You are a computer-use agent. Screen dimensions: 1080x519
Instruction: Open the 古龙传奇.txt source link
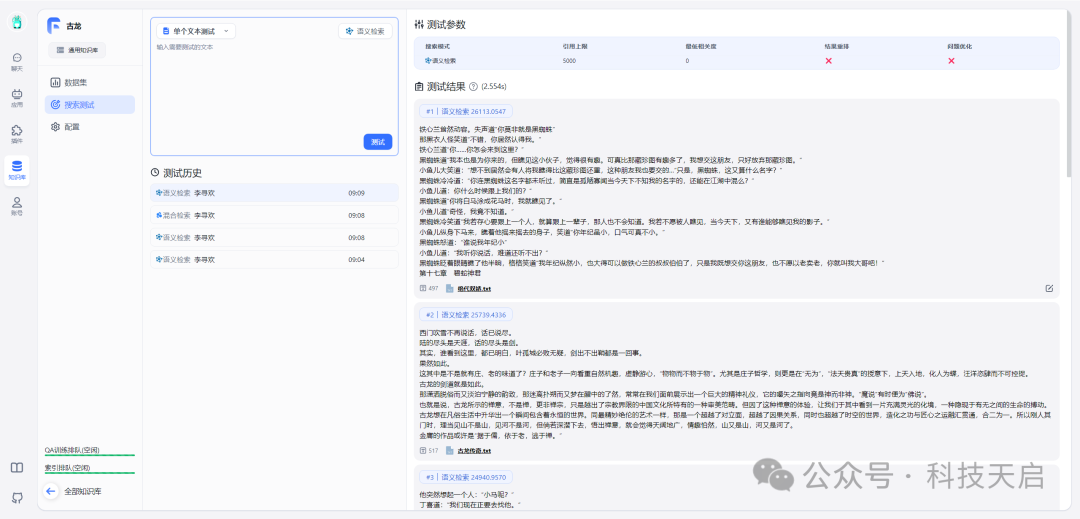pos(474,451)
